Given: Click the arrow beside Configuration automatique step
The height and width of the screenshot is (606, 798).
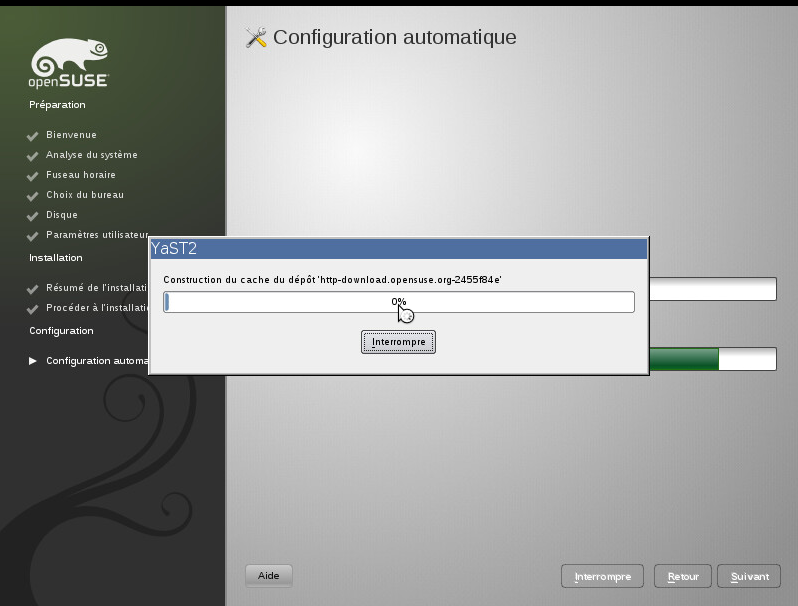Looking at the screenshot, I should click(33, 361).
